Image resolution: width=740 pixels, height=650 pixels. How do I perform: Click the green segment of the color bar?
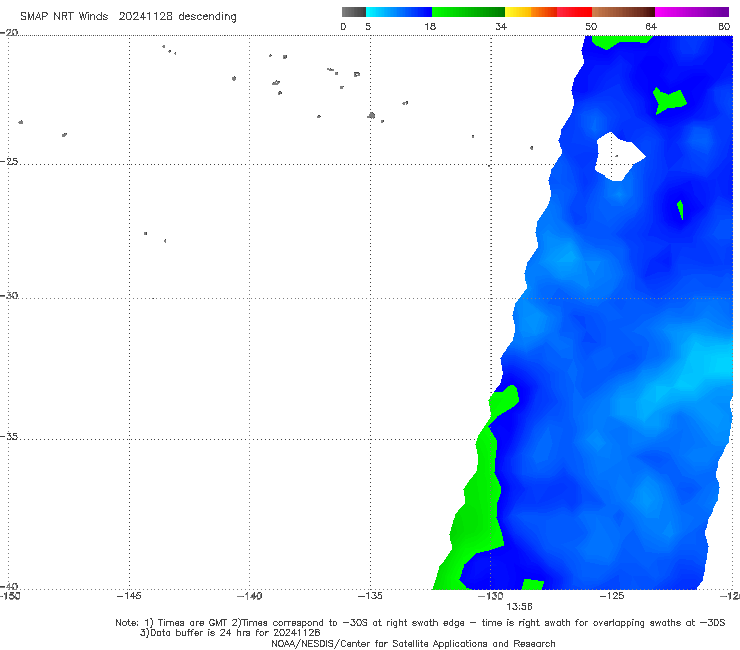coord(468,12)
